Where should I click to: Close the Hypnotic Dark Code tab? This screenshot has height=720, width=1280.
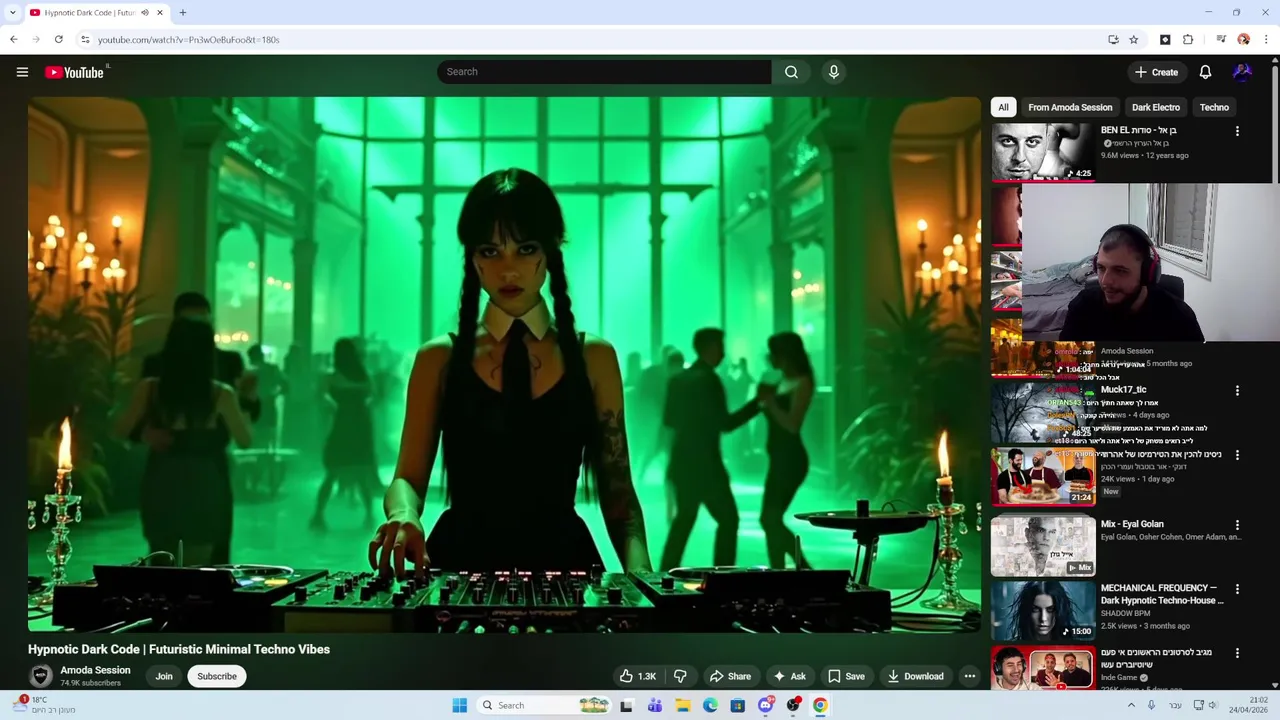coord(160,13)
